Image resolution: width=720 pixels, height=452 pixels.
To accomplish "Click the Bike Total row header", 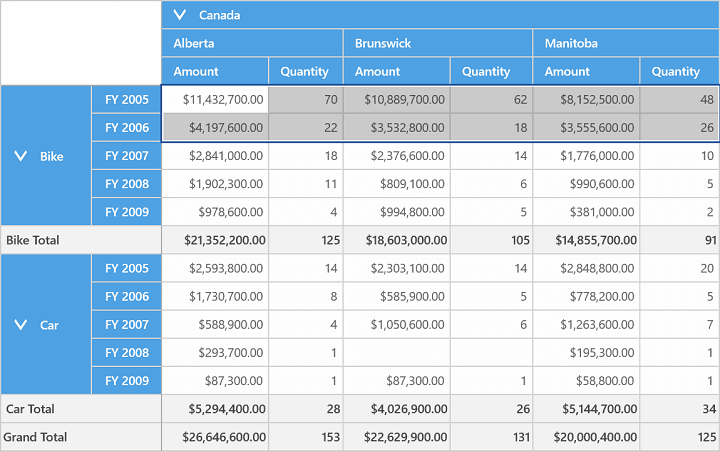I will pyautogui.click(x=81, y=240).
